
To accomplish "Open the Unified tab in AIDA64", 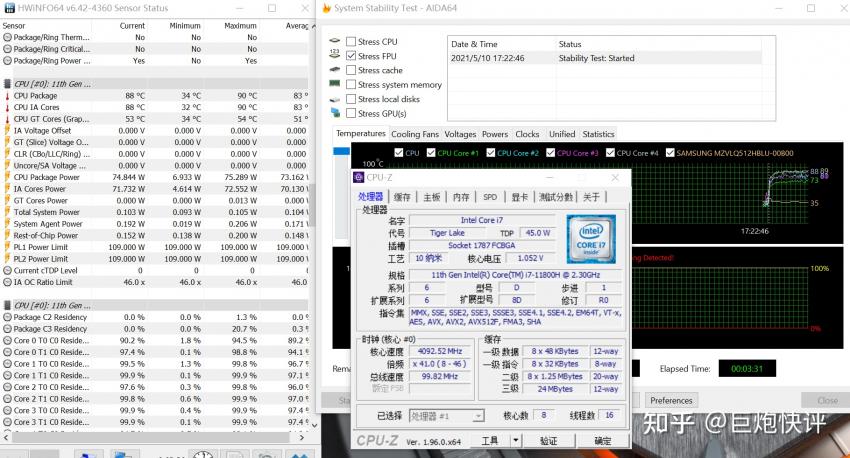I will 562,134.
